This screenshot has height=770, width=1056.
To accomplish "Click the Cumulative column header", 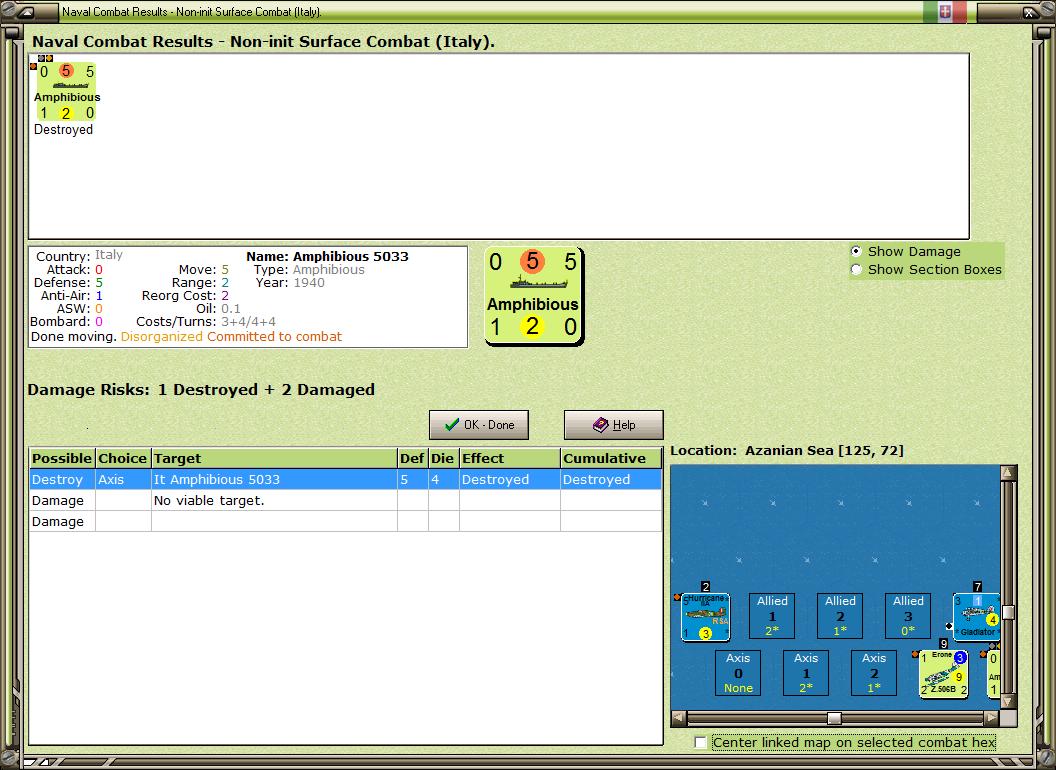I will (x=611, y=458).
